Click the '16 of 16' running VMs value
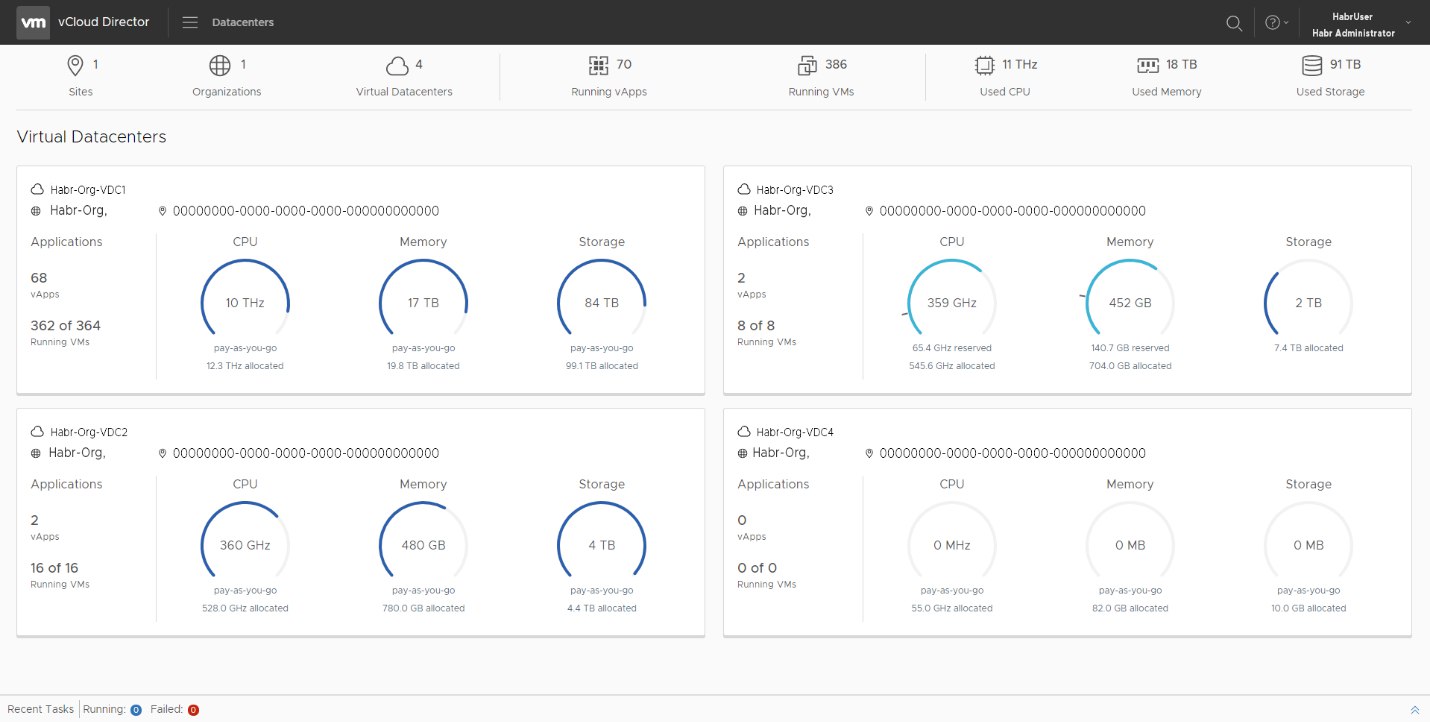Screen dimensions: 1430x722 click(x=55, y=568)
